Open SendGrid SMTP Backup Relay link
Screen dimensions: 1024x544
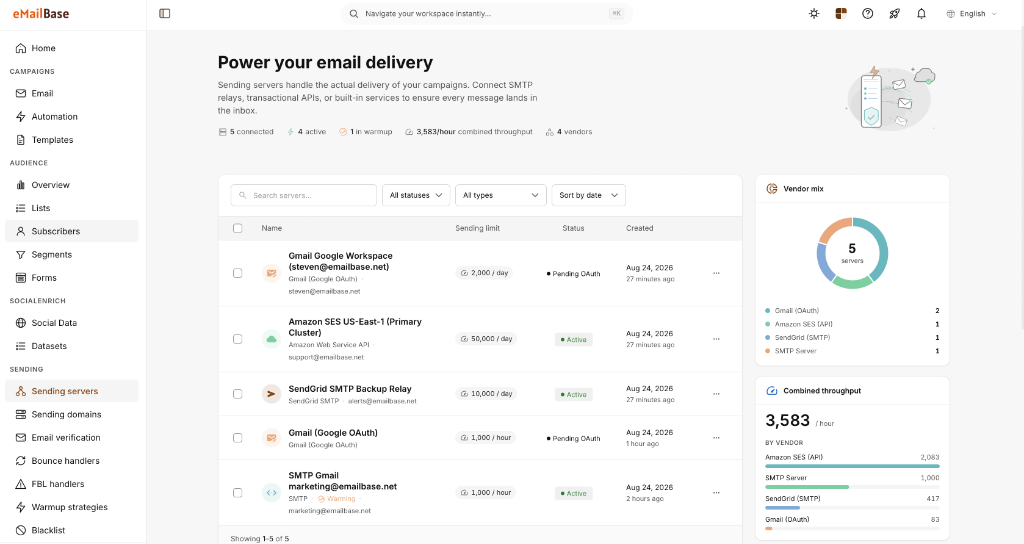[x=350, y=389]
